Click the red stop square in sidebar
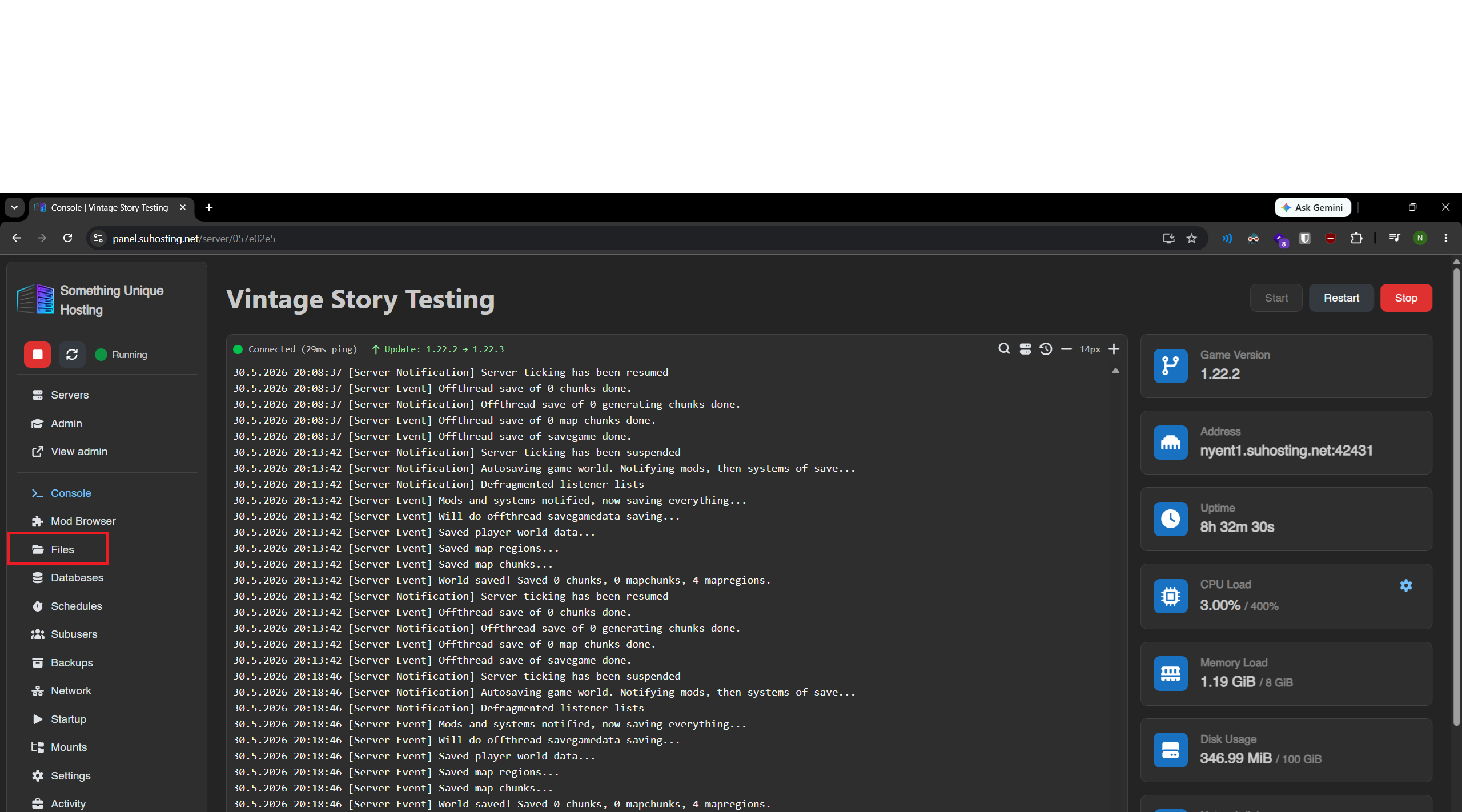Viewport: 1462px width, 812px height. (x=38, y=355)
